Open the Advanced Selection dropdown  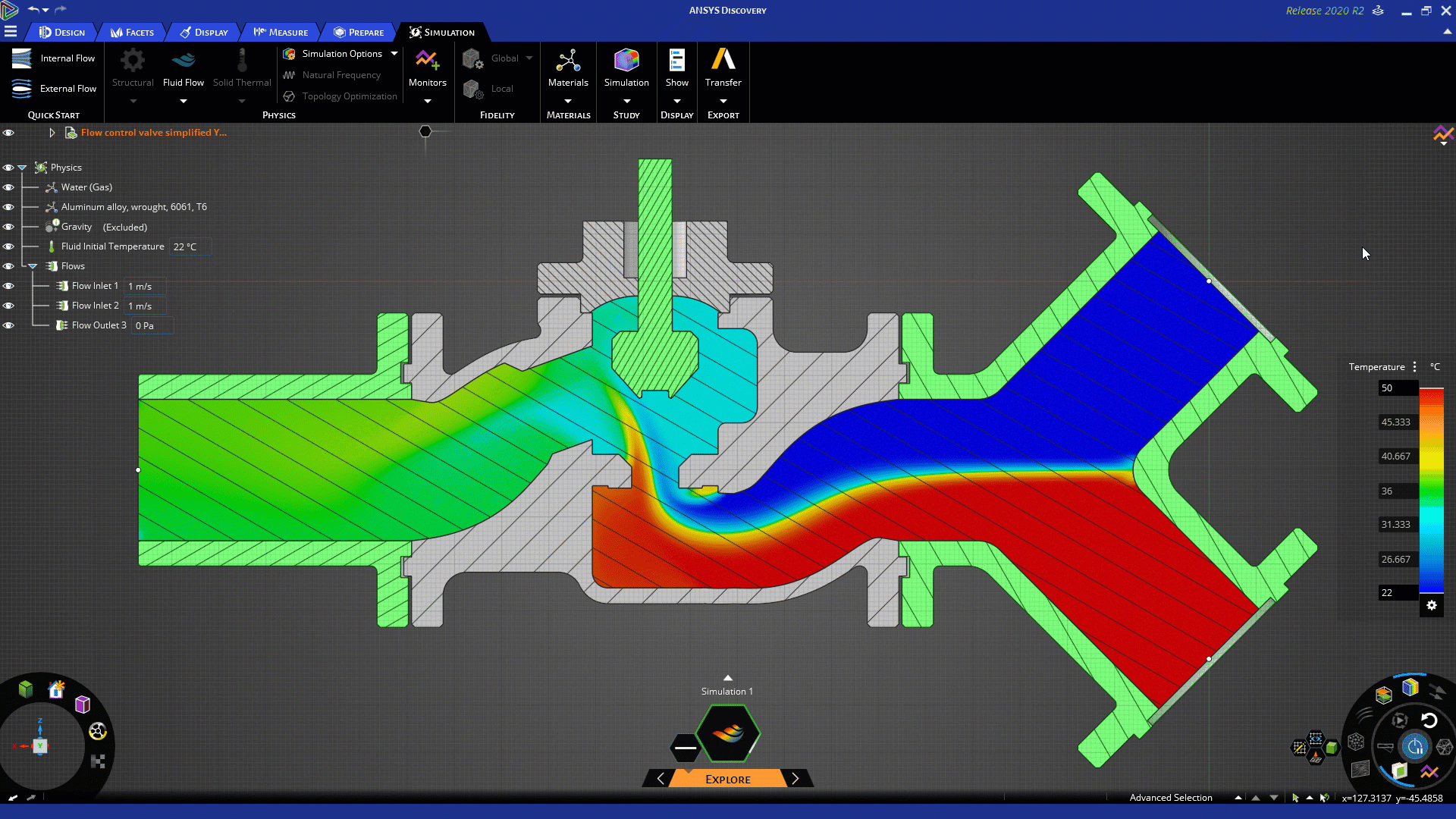tap(1238, 797)
